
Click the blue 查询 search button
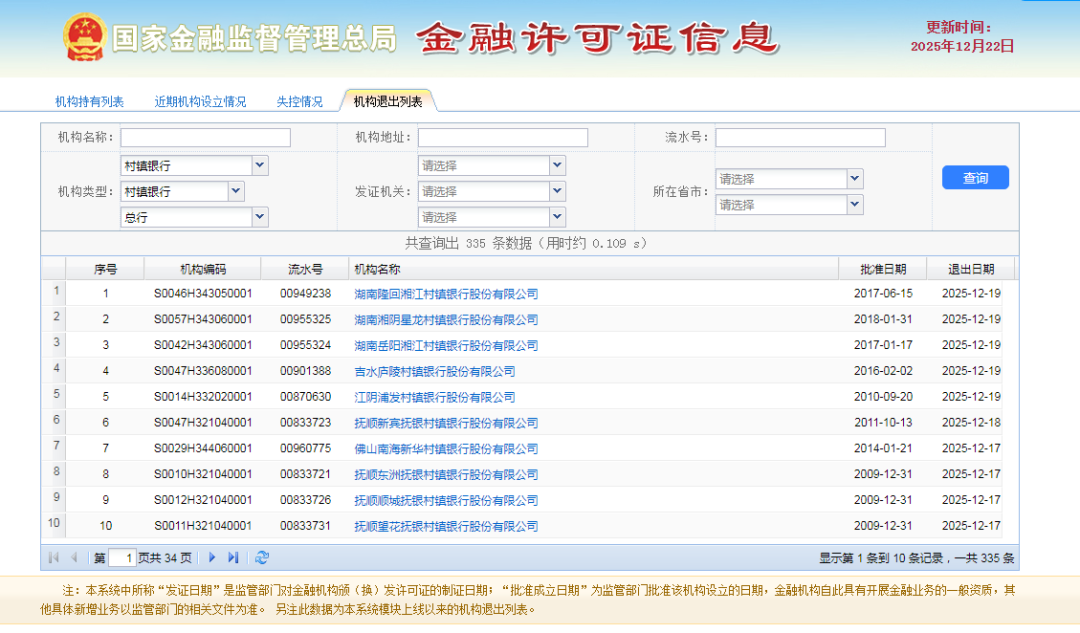(975, 178)
